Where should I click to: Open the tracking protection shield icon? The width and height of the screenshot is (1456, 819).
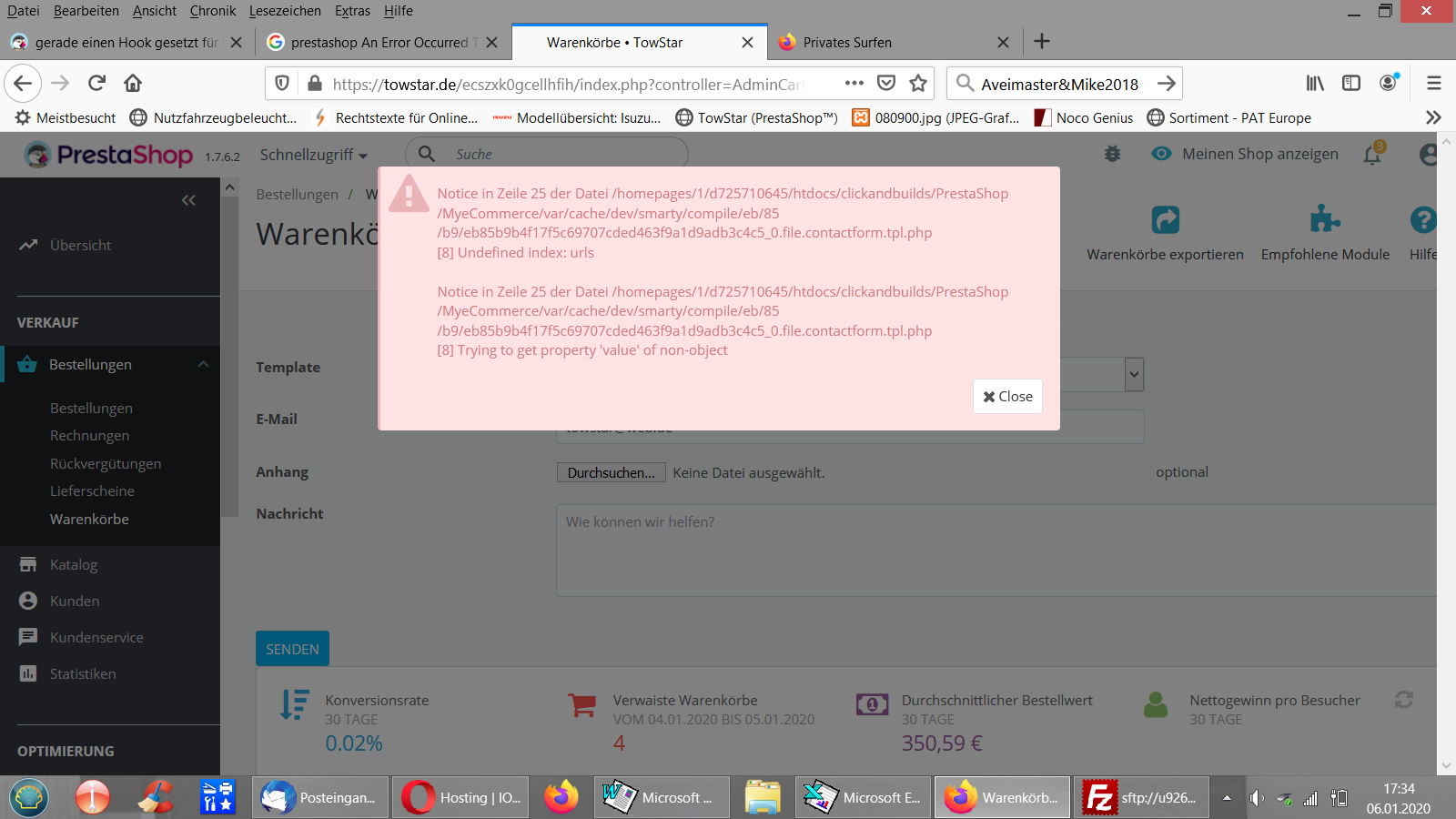point(282,84)
